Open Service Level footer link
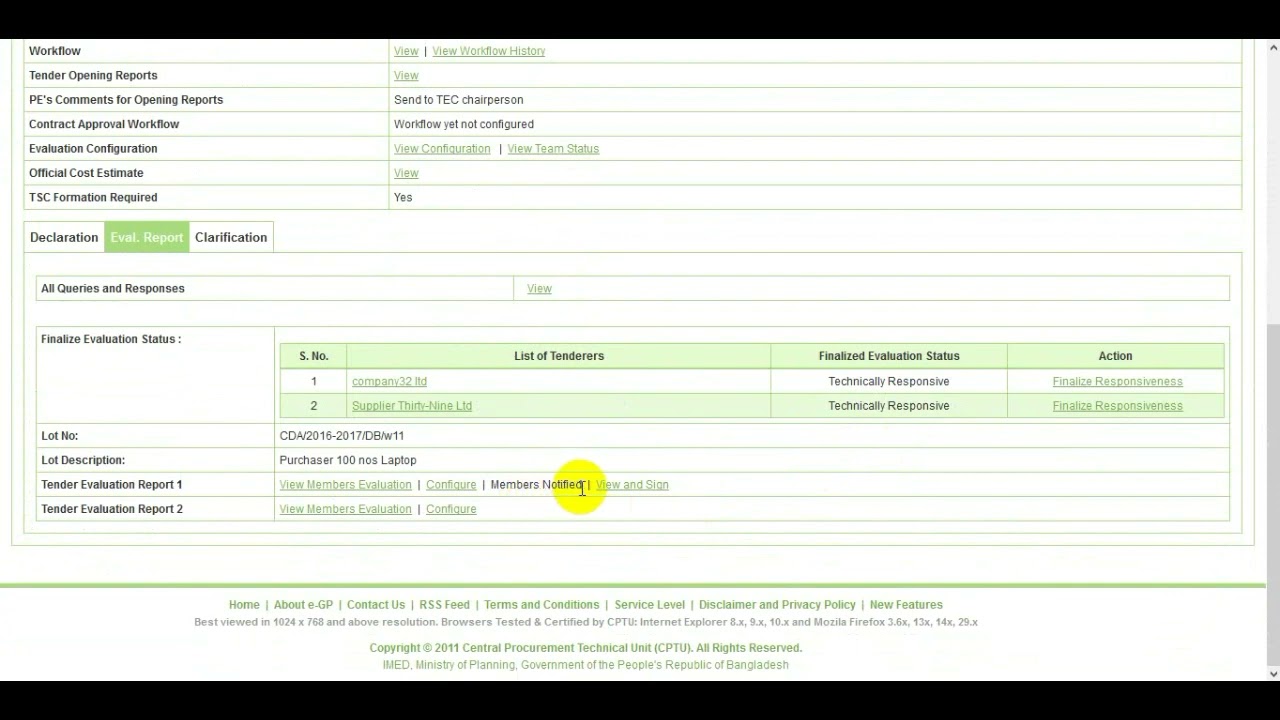 coord(649,605)
